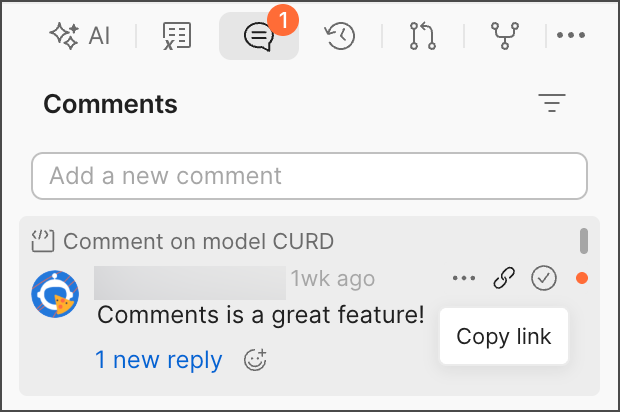Open the version history clock icon

pyautogui.click(x=340, y=37)
